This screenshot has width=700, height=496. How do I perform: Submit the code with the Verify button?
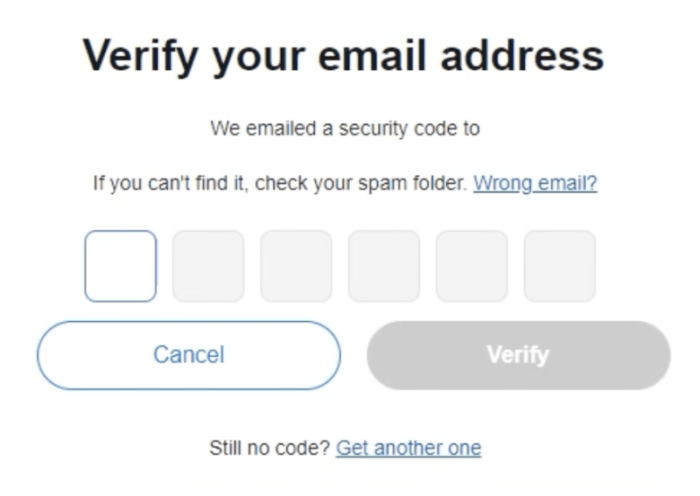(x=518, y=355)
